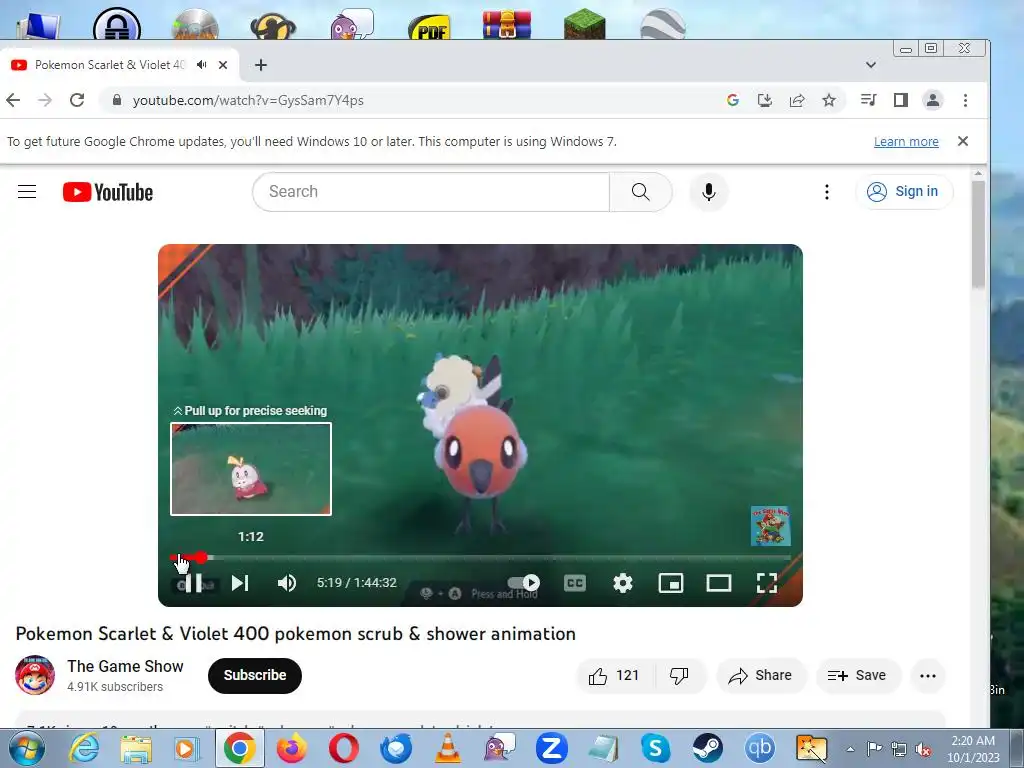Viewport: 1024px width, 768px height.
Task: Close the Pokemon Scarlet & Violet tab
Action: pos(223,65)
